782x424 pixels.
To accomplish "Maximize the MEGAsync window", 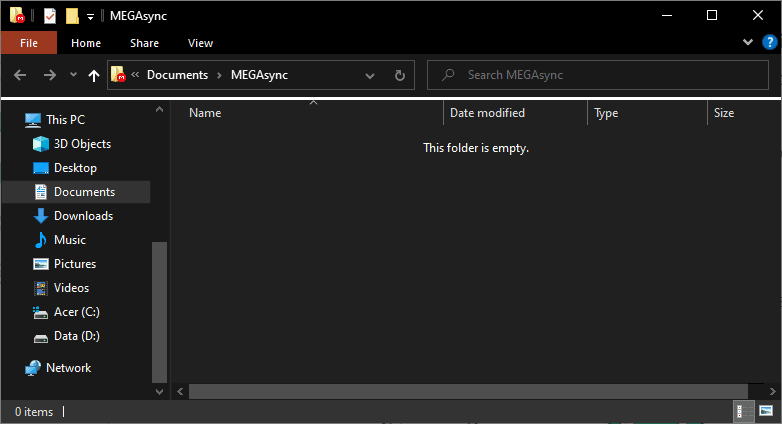I will point(712,15).
